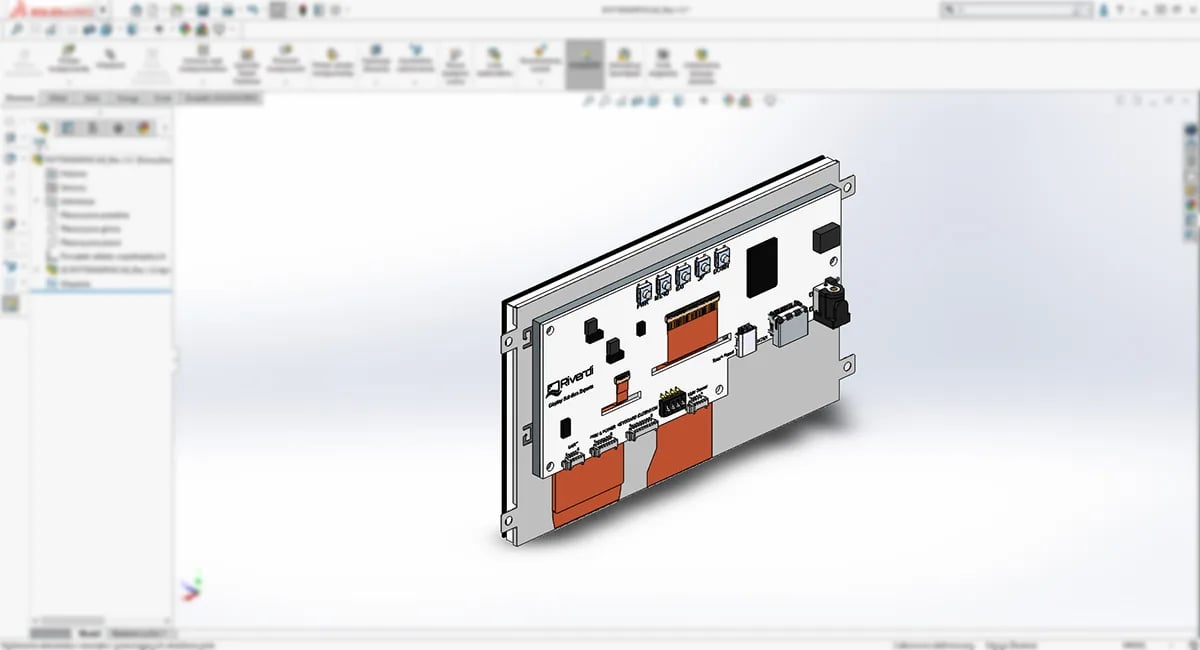This screenshot has width=1200, height=650.
Task: Click the Home icon in quick access toolbar
Action: point(135,9)
